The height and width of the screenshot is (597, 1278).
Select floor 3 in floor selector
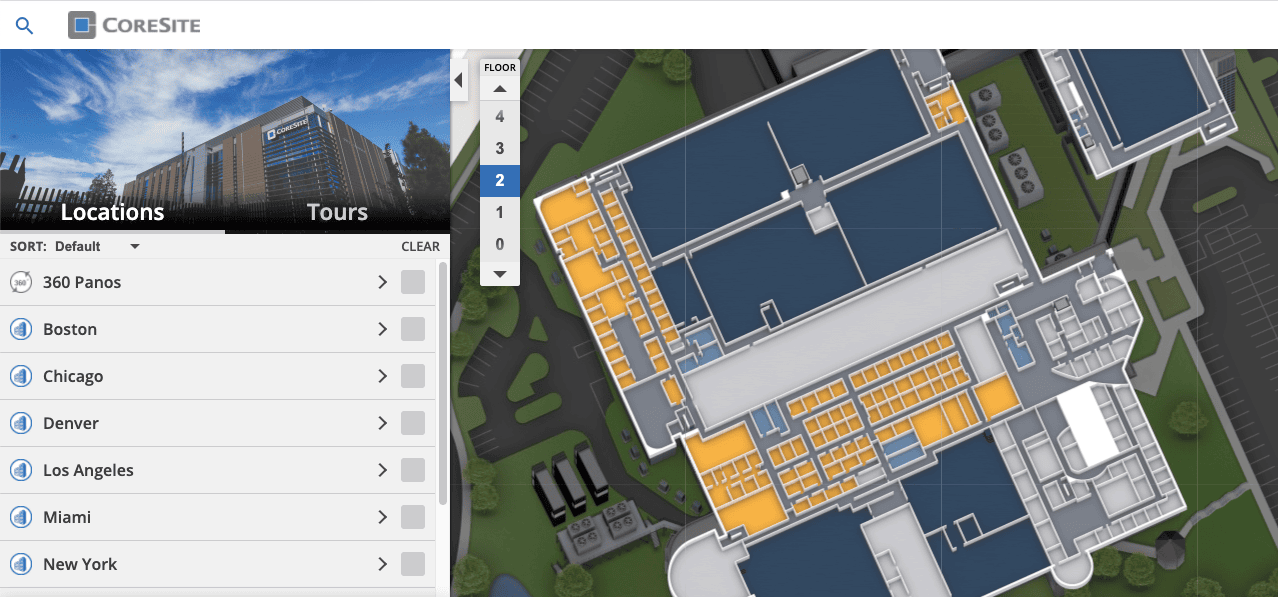(x=500, y=148)
